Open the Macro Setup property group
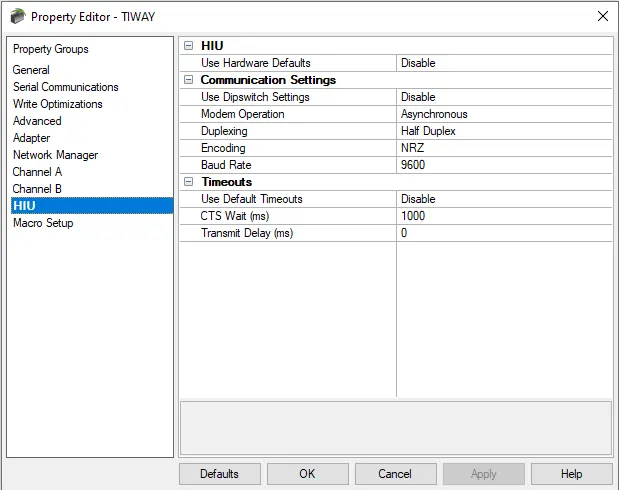Screen dimensions: 619x490 (x=43, y=223)
